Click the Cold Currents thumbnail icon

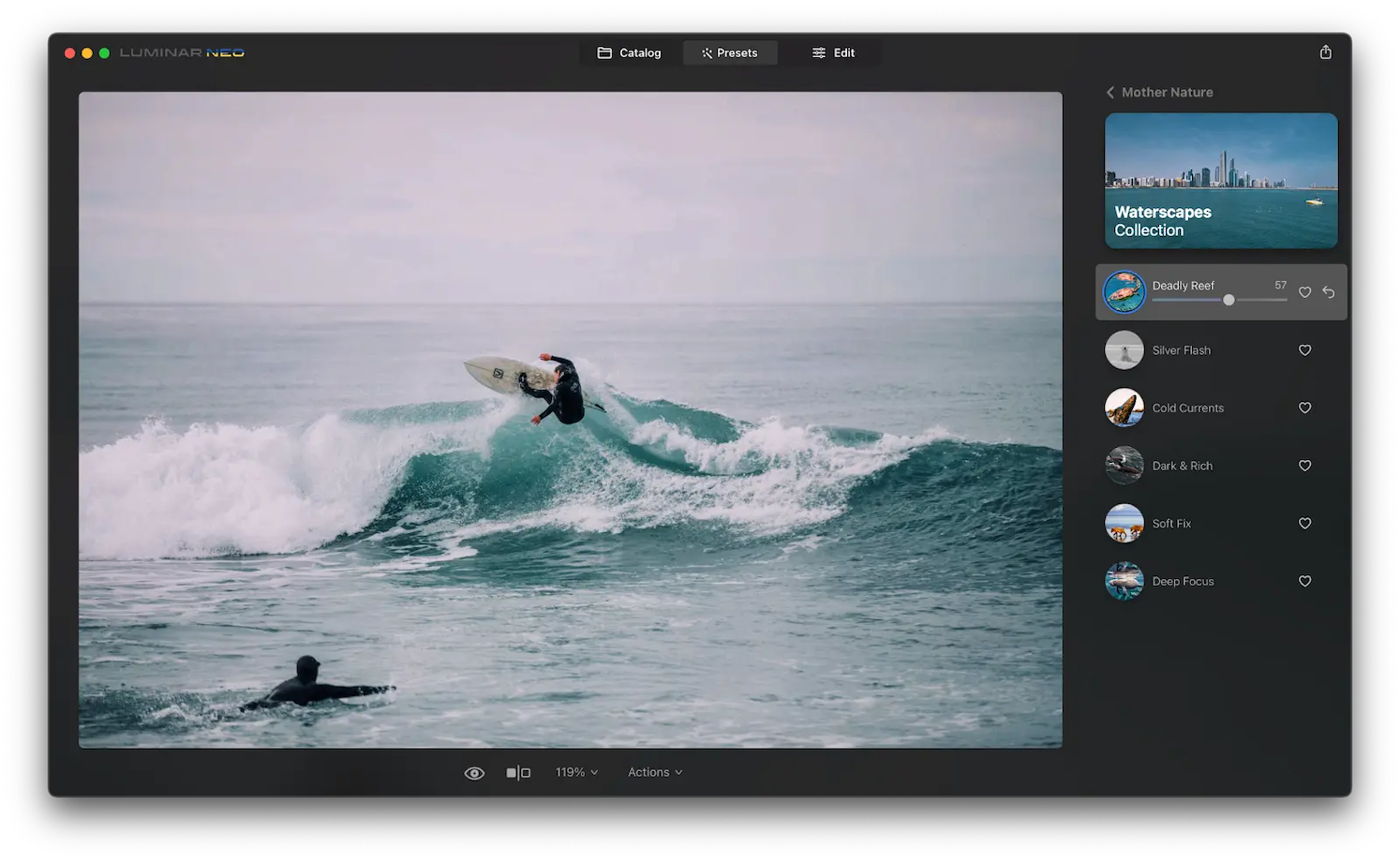coord(1124,408)
